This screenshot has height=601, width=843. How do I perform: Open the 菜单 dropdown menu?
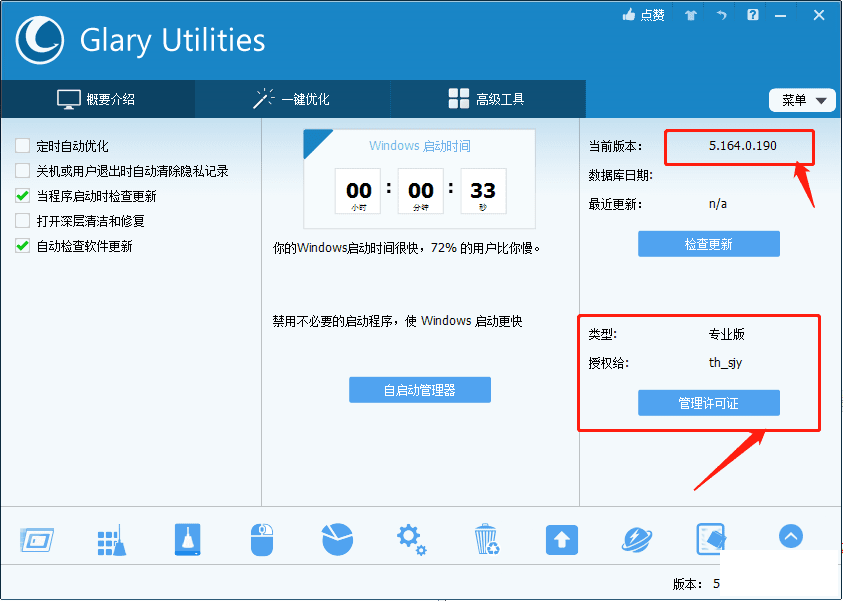coord(802,100)
